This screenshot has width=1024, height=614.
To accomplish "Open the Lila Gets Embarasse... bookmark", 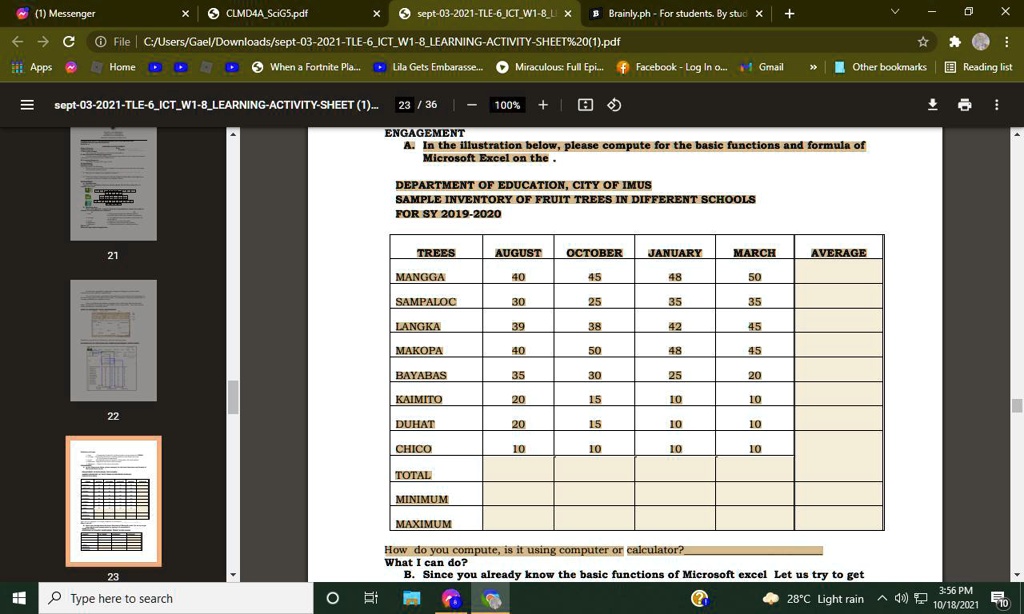I will coord(428,67).
